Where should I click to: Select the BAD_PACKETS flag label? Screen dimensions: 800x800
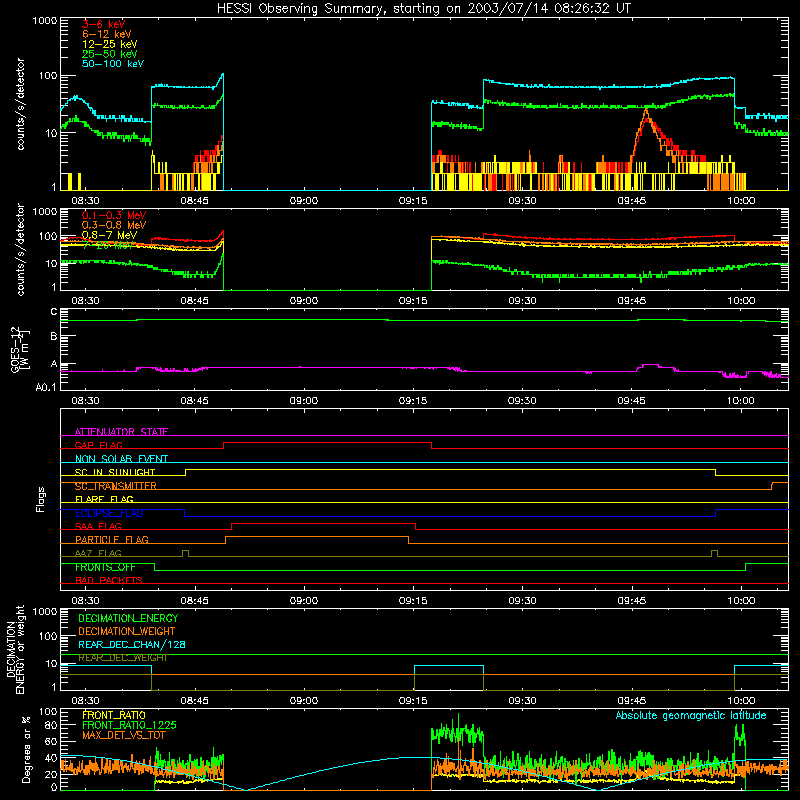tap(109, 580)
